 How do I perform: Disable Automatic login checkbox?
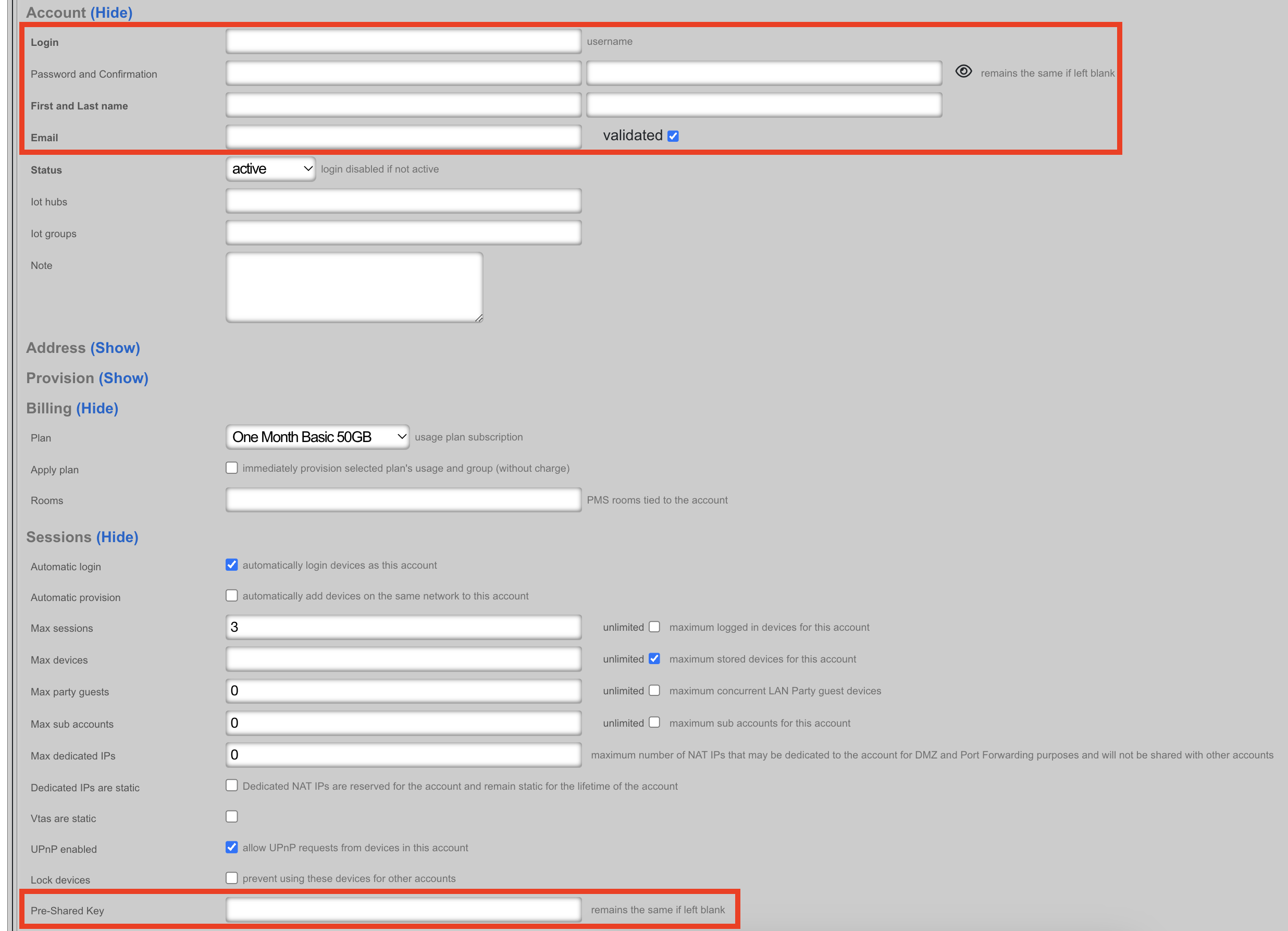[231, 565]
